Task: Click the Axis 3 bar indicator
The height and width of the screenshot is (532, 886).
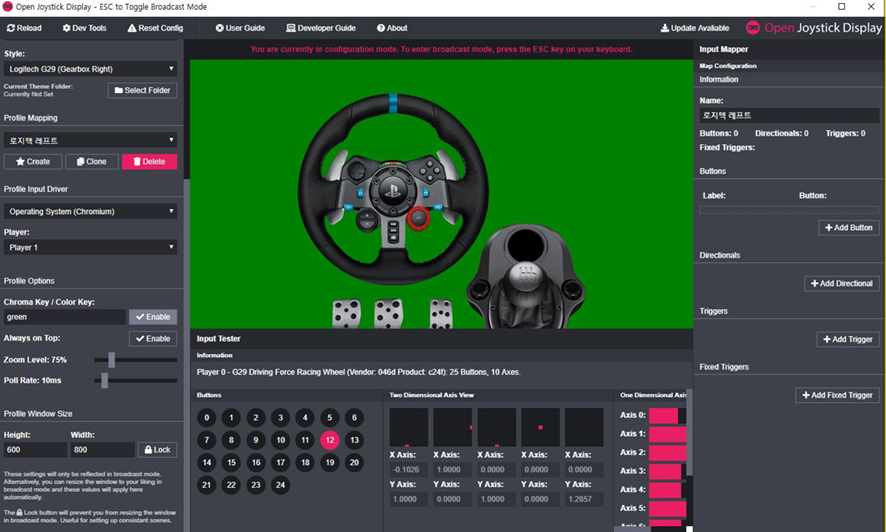Action: click(x=667, y=471)
